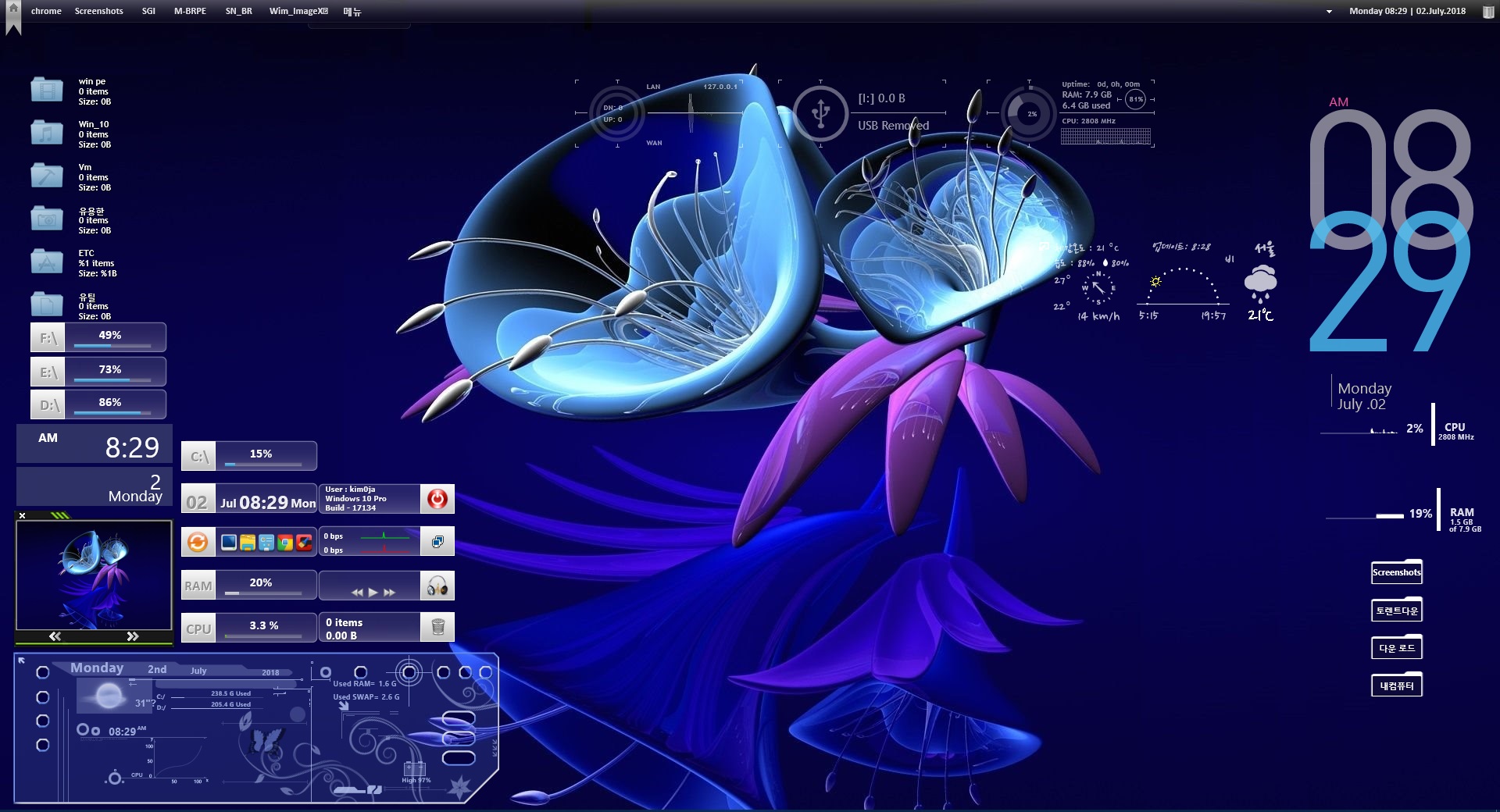
Task: Open the recycle bin icon beside '0 items'
Action: coord(437,627)
